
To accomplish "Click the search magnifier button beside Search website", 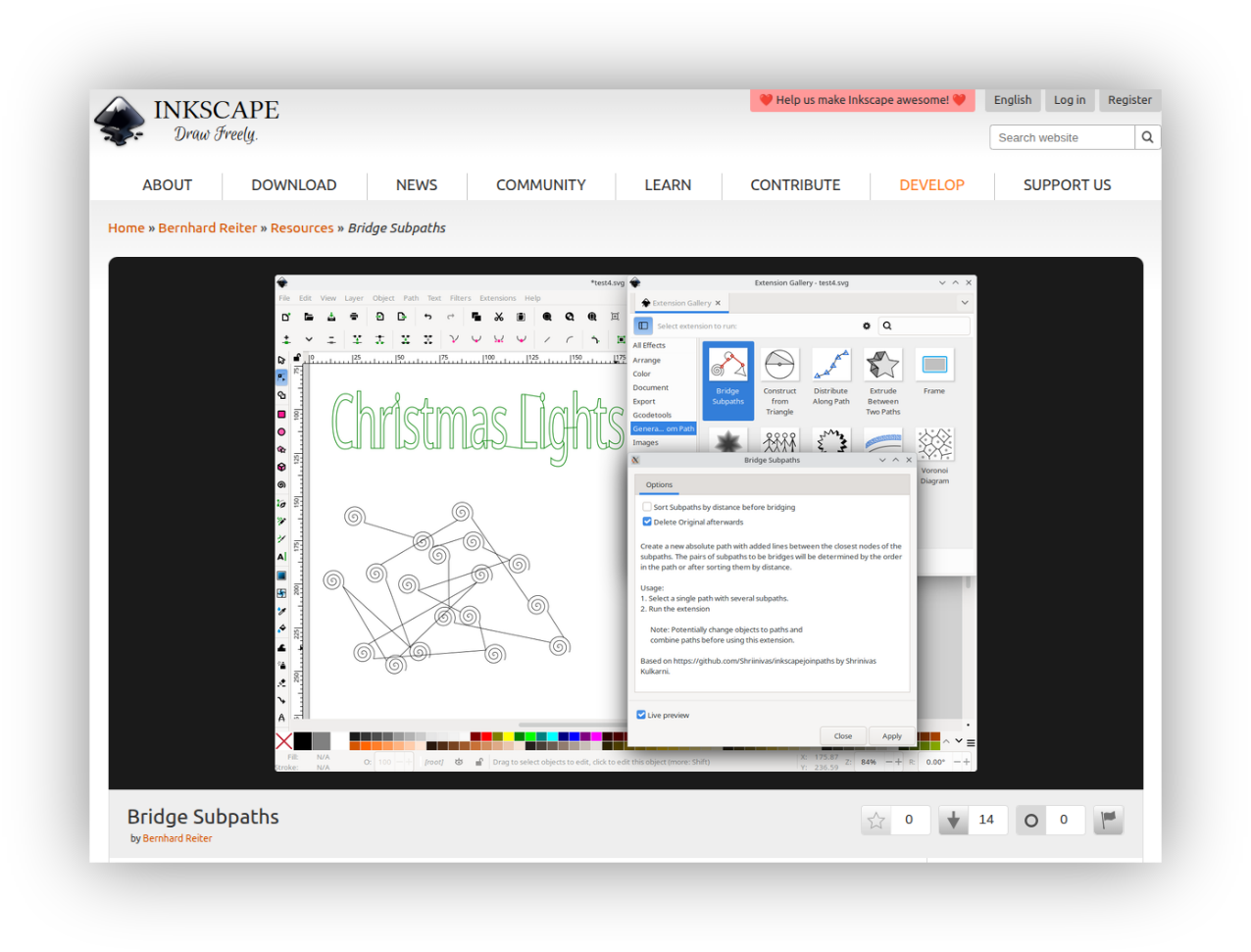I will tap(1147, 137).
